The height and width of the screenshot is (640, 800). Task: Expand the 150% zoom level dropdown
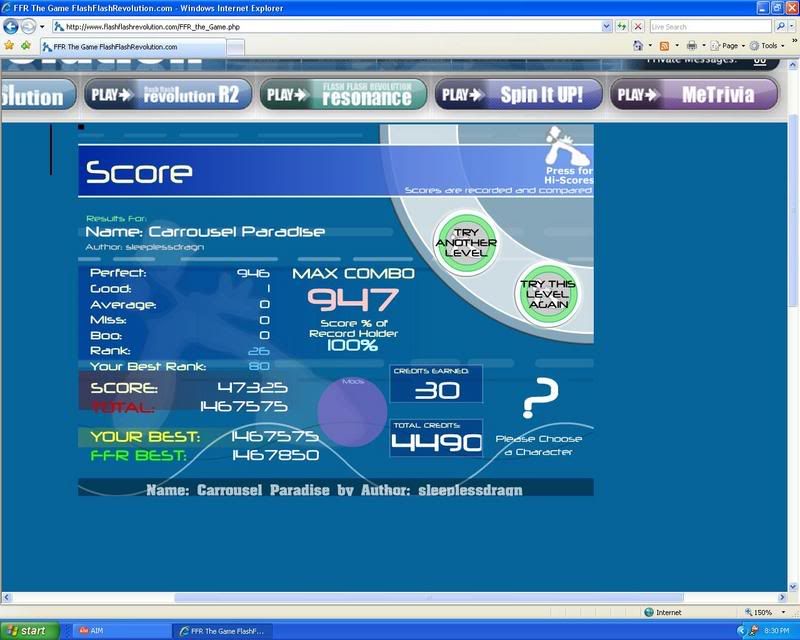pyautogui.click(x=768, y=612)
